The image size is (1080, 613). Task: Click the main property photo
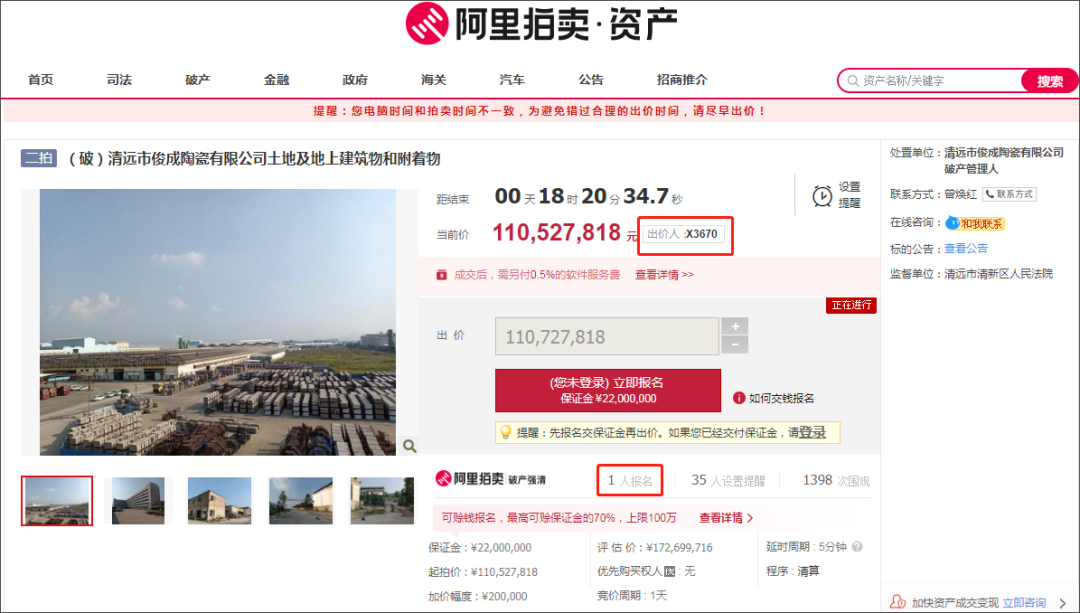[x=218, y=322]
